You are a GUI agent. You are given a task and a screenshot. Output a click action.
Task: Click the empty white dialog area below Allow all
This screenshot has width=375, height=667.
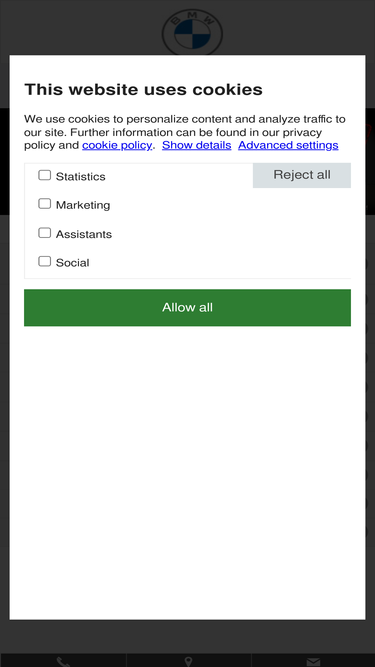[x=188, y=472]
